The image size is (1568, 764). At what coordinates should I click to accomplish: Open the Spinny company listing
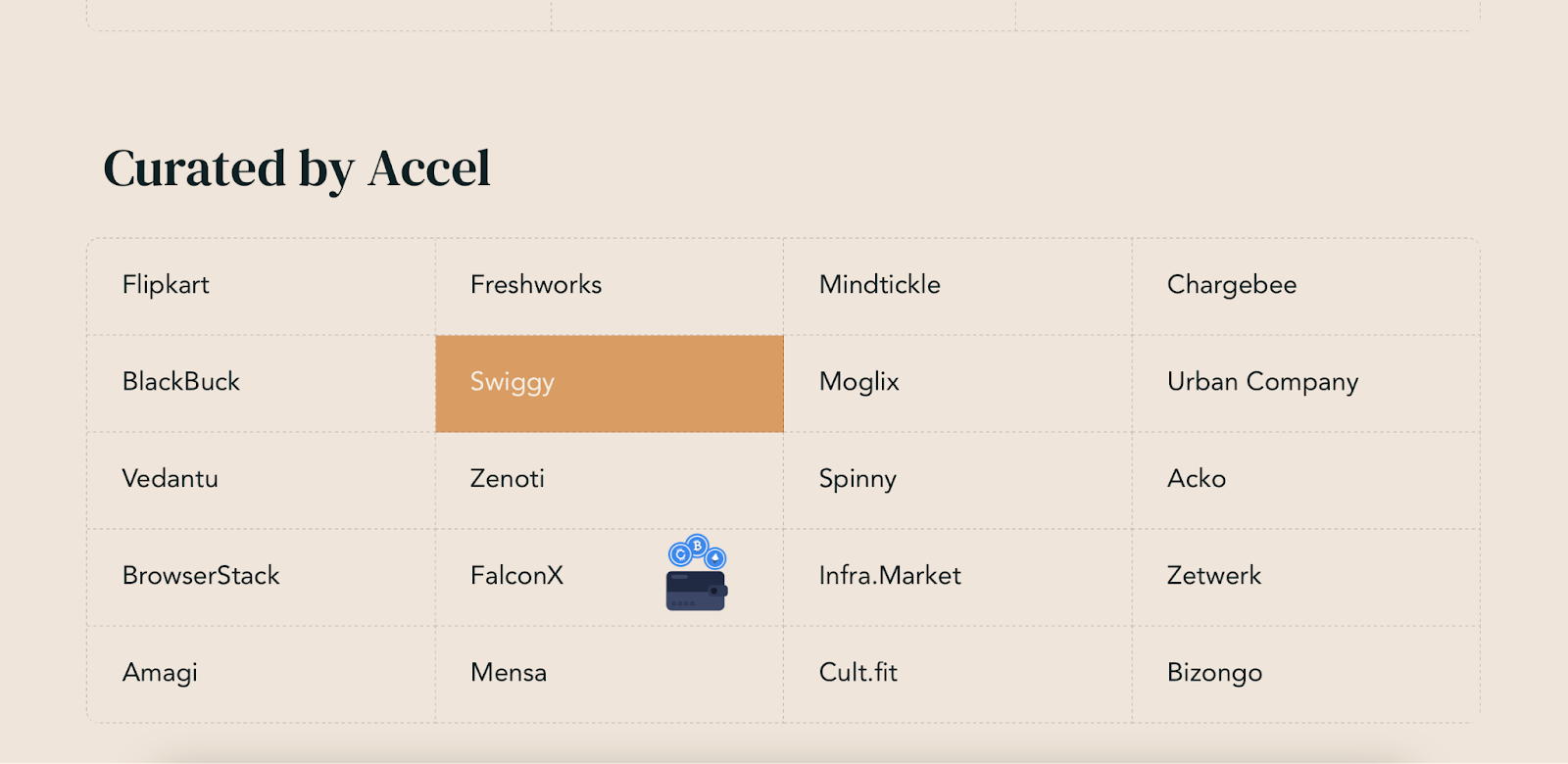click(957, 480)
